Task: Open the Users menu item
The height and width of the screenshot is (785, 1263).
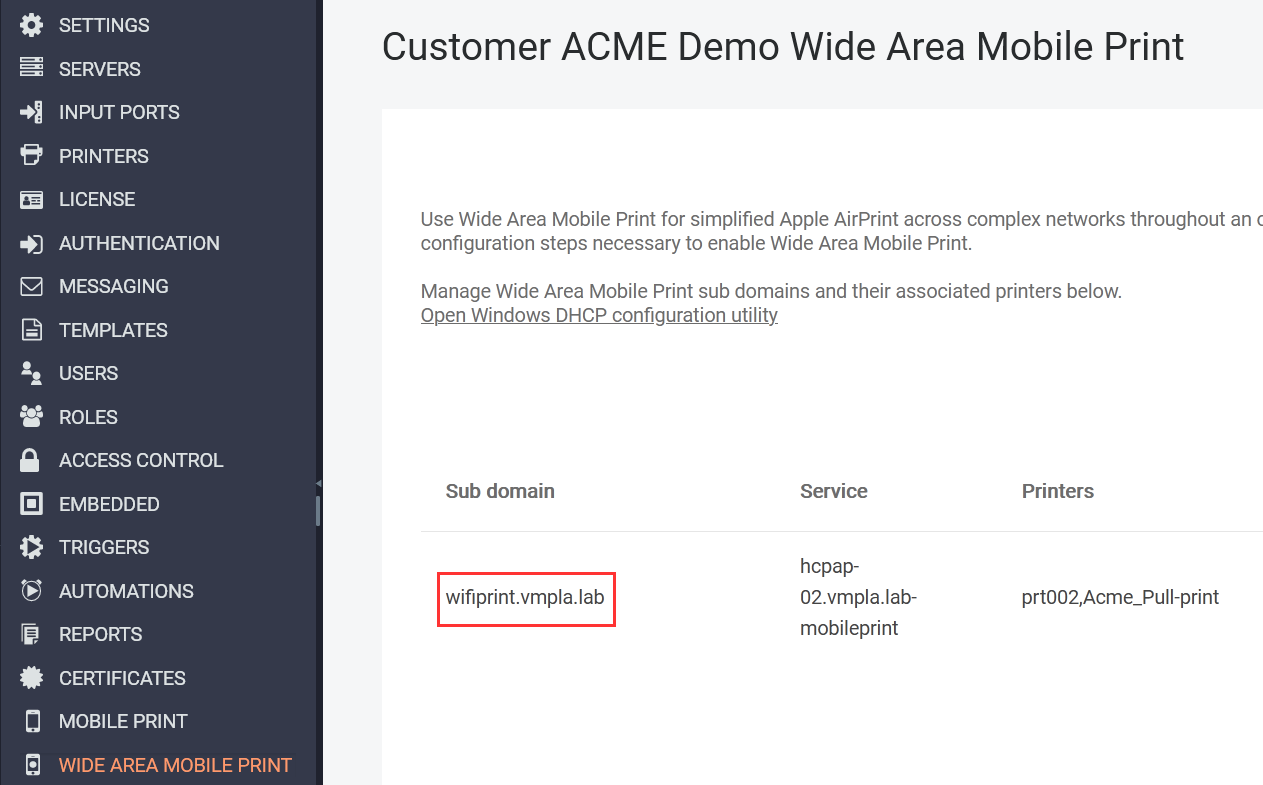Action: click(x=88, y=373)
